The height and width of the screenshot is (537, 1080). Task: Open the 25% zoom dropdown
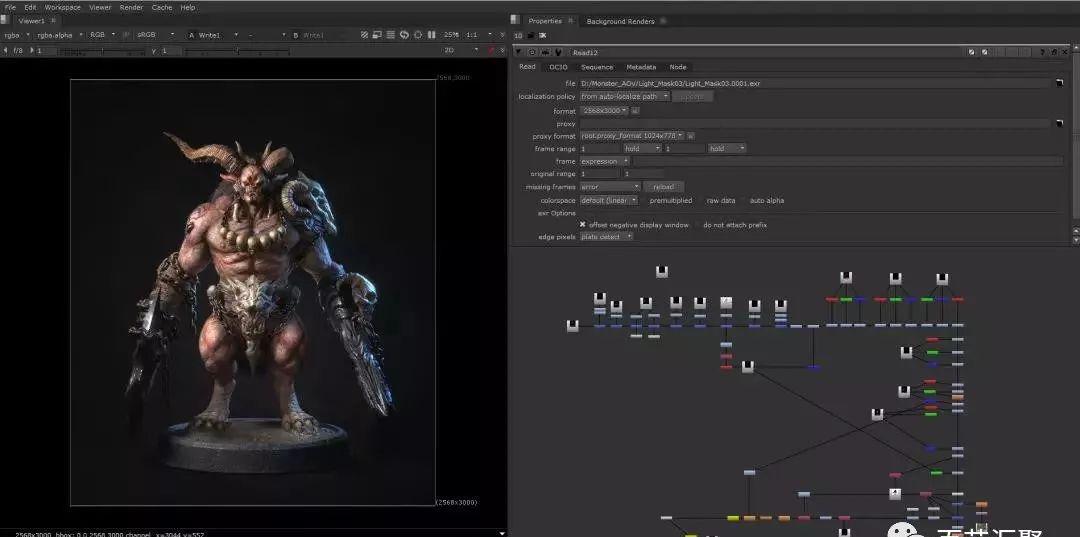pyautogui.click(x=452, y=34)
